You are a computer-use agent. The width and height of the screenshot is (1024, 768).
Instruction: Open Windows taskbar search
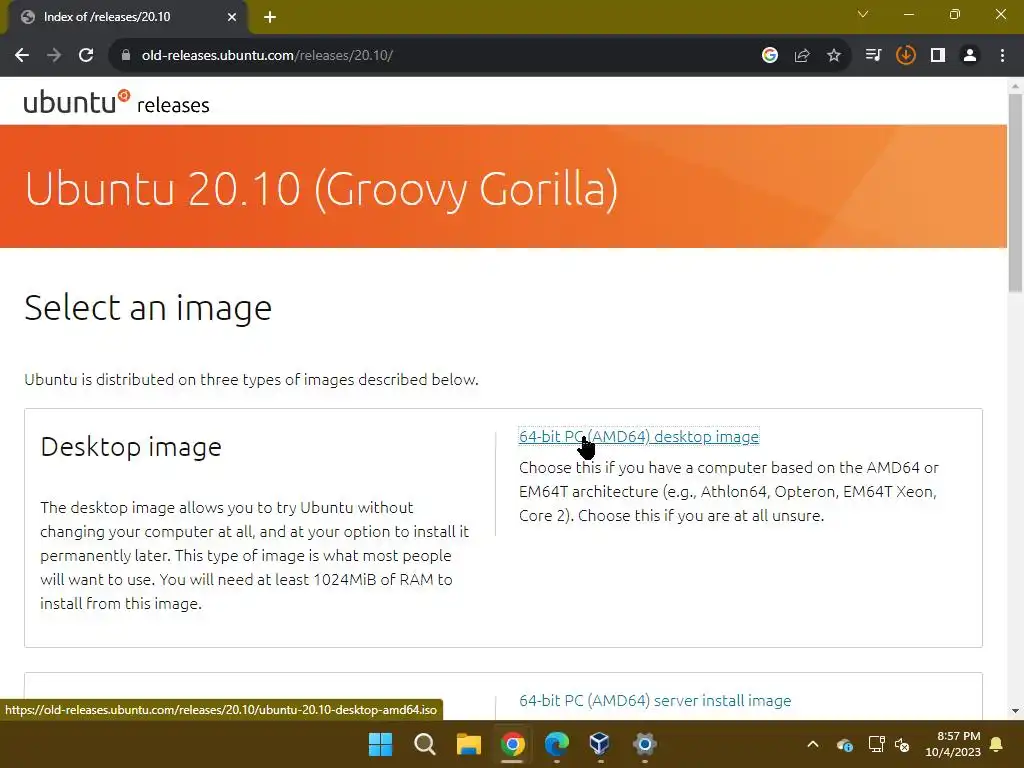click(424, 744)
